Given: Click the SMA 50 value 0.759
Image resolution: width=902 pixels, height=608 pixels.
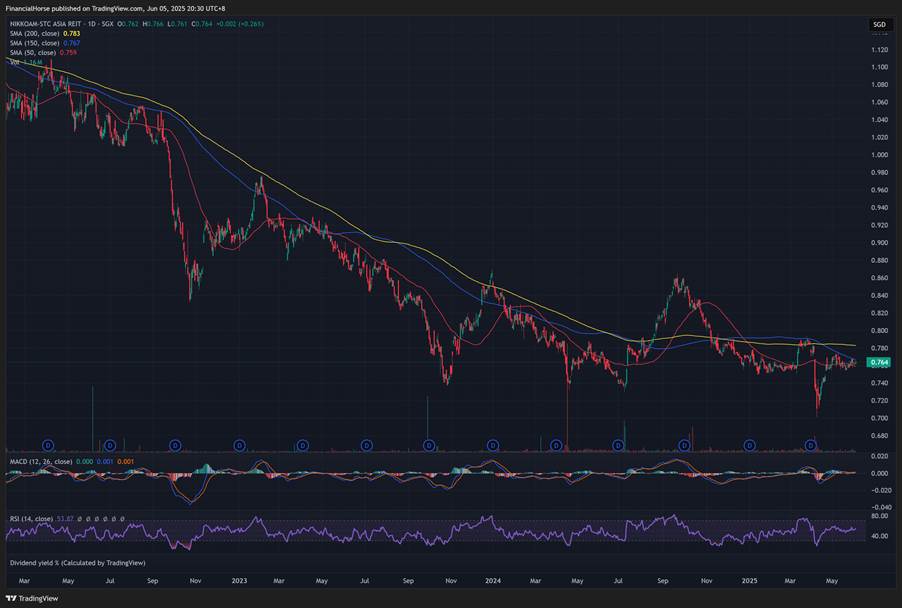Looking at the screenshot, I should pos(68,52).
